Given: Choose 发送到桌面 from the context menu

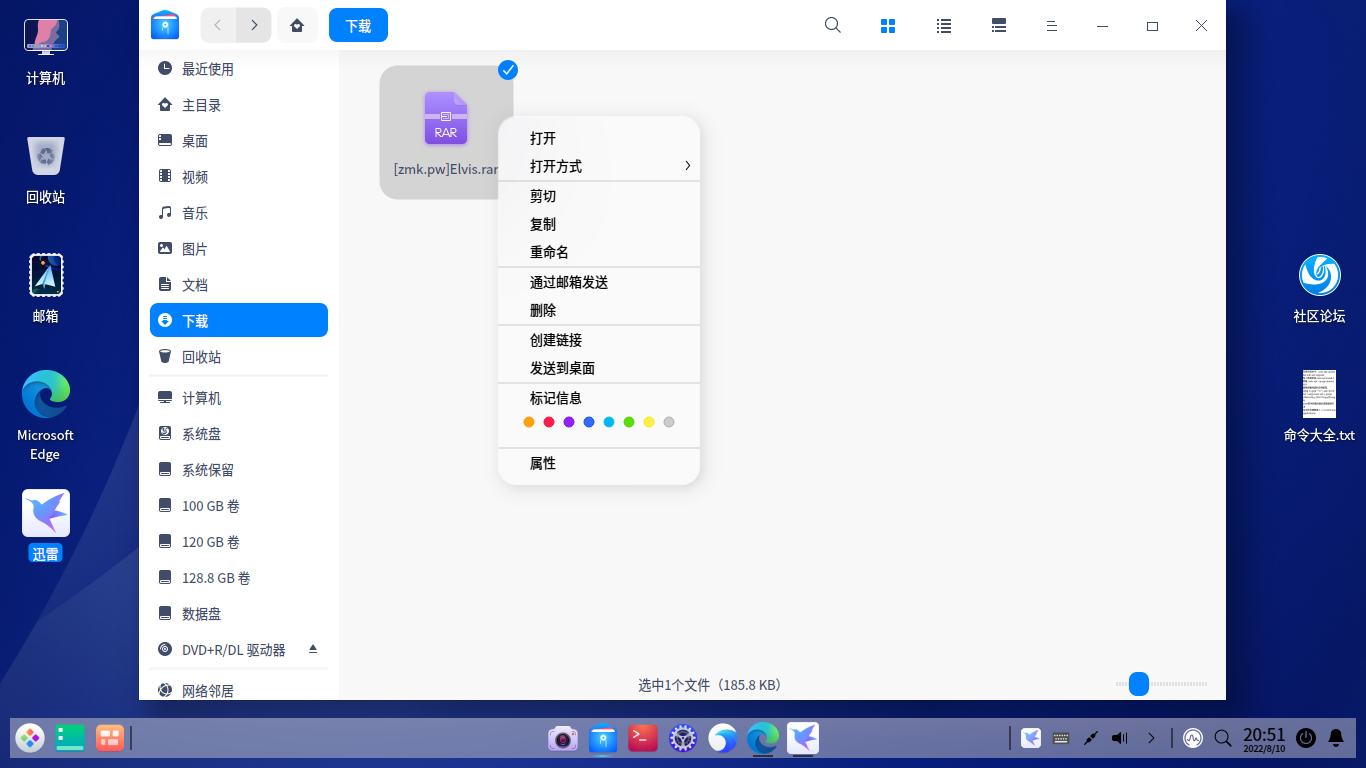Looking at the screenshot, I should pos(563,368).
